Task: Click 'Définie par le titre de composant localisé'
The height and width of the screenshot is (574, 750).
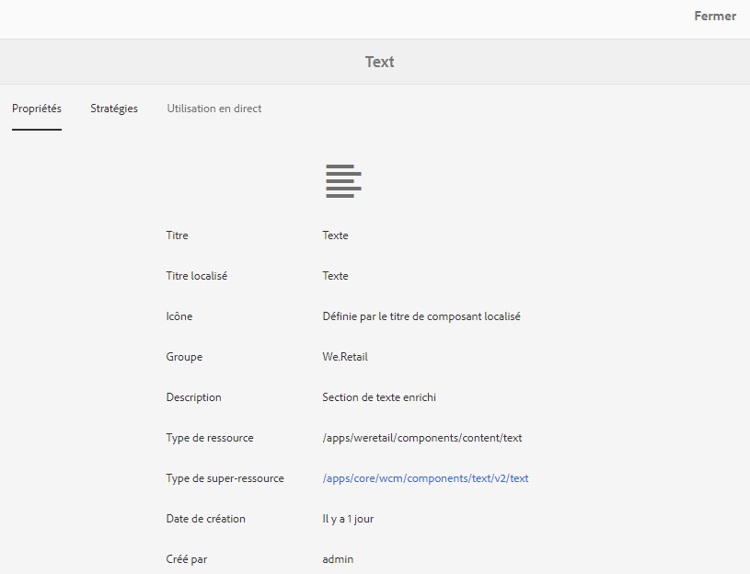Action: pyautogui.click(x=421, y=316)
